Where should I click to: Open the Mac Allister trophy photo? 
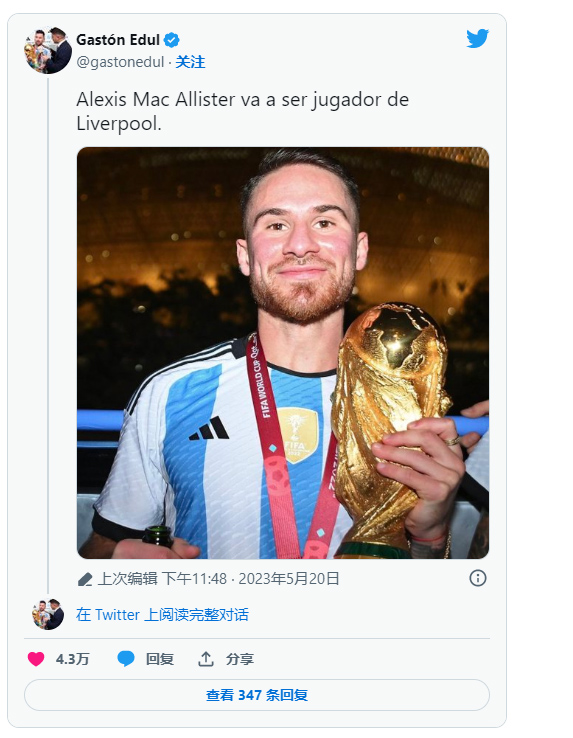pyautogui.click(x=283, y=353)
